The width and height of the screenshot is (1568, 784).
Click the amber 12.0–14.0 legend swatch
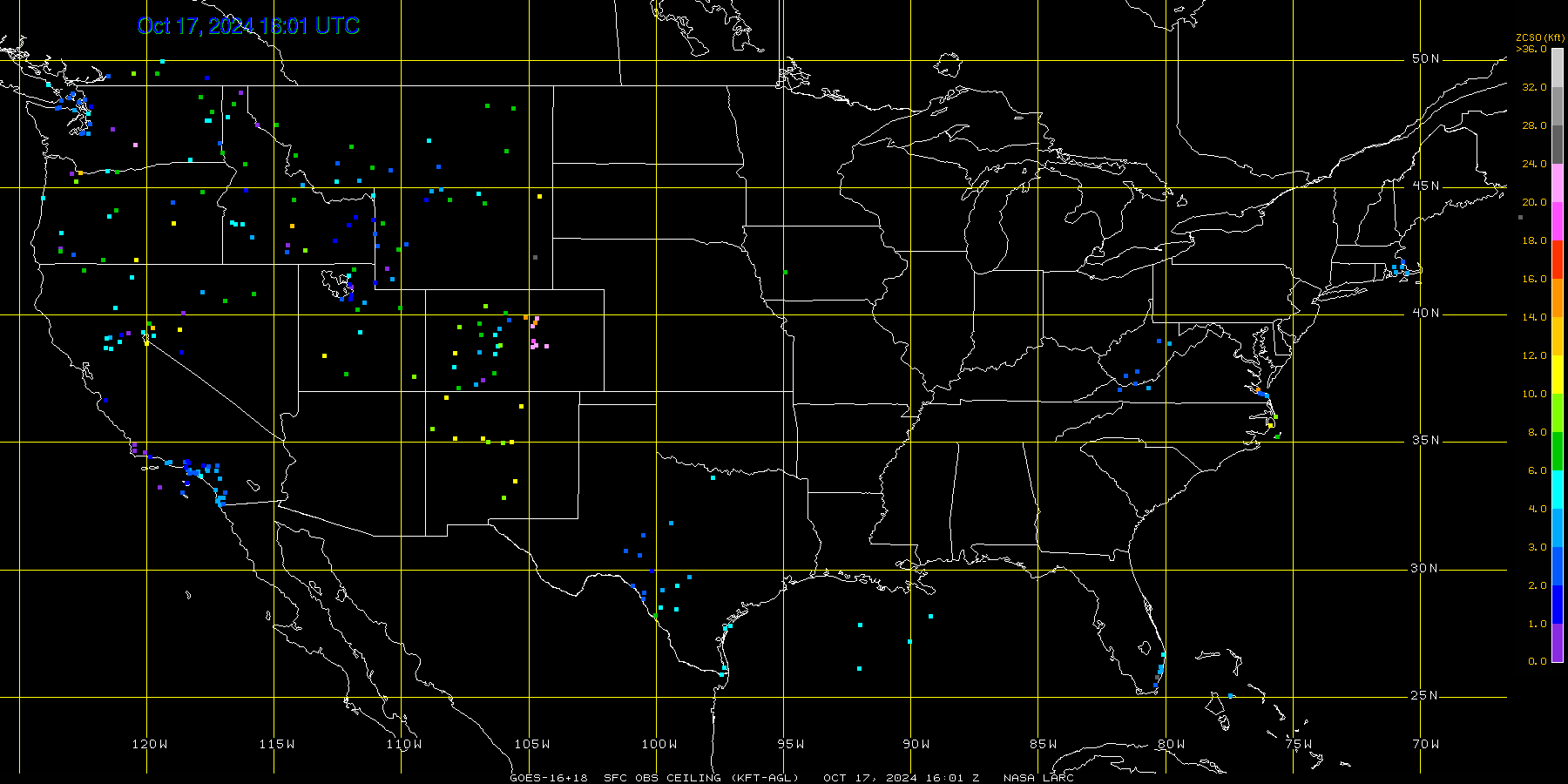[x=1558, y=336]
